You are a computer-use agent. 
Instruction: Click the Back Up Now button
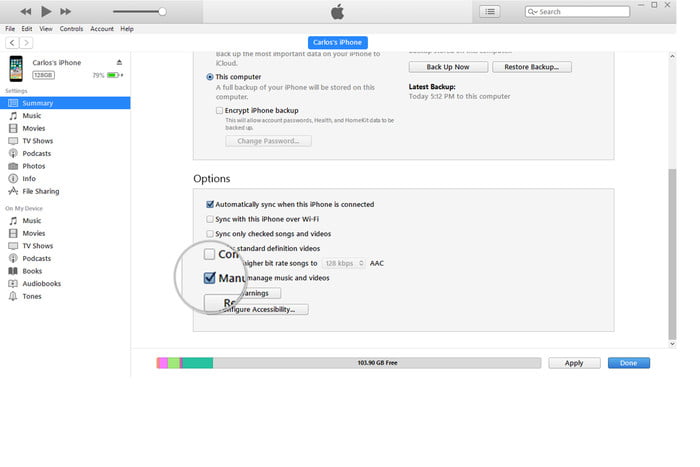[439, 67]
